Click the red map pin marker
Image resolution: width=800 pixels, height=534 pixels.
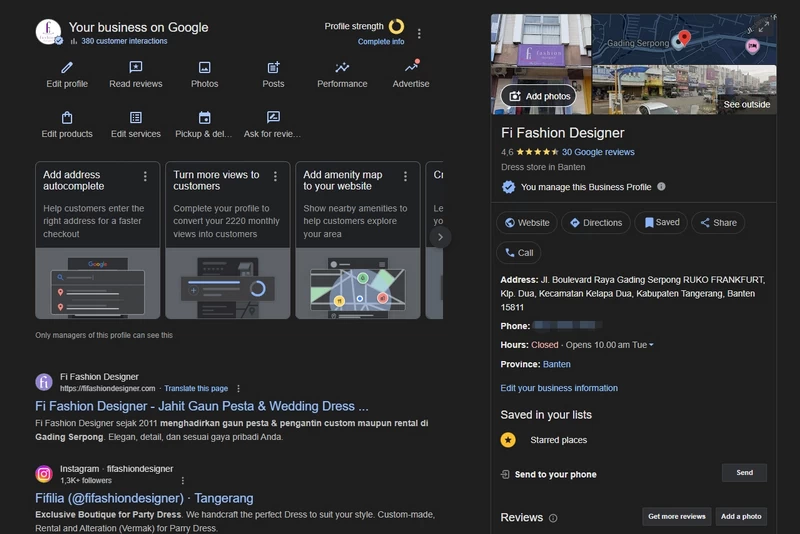[x=684, y=37]
